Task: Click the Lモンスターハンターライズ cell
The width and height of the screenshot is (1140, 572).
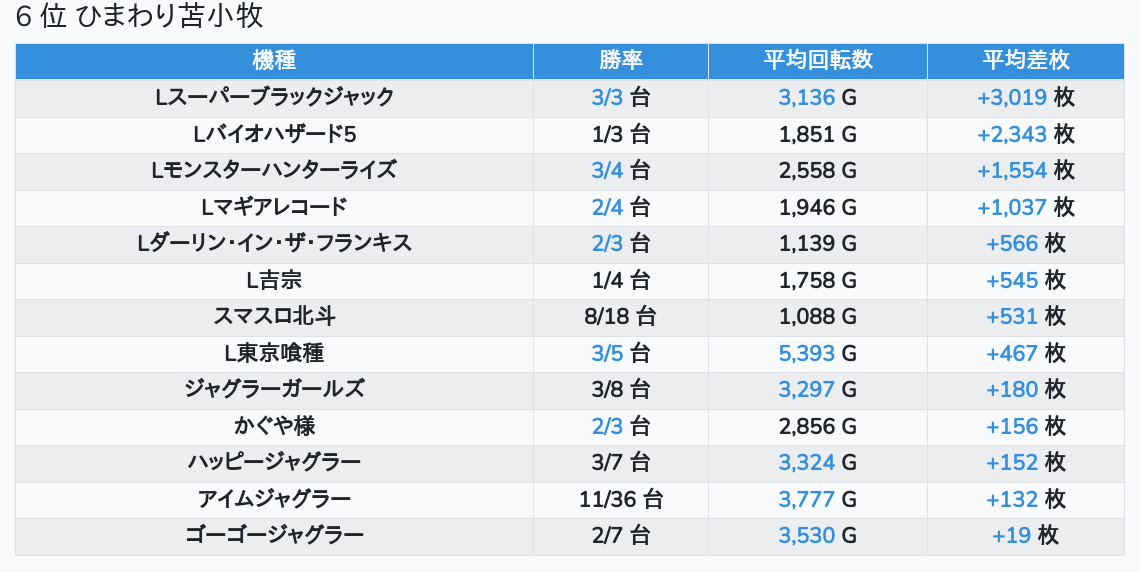Action: 274,170
